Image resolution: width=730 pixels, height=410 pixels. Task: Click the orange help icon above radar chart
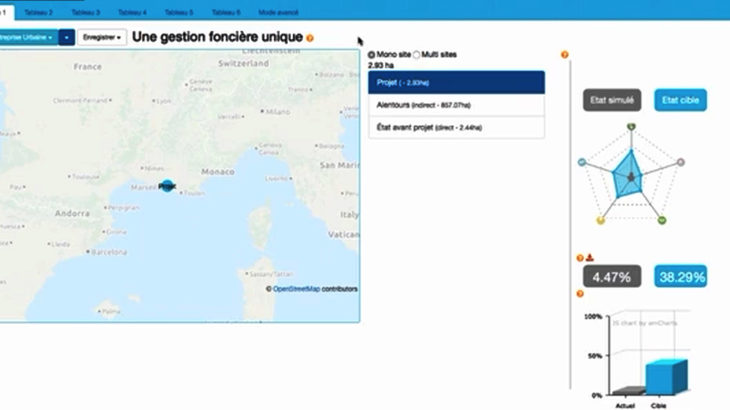(565, 55)
